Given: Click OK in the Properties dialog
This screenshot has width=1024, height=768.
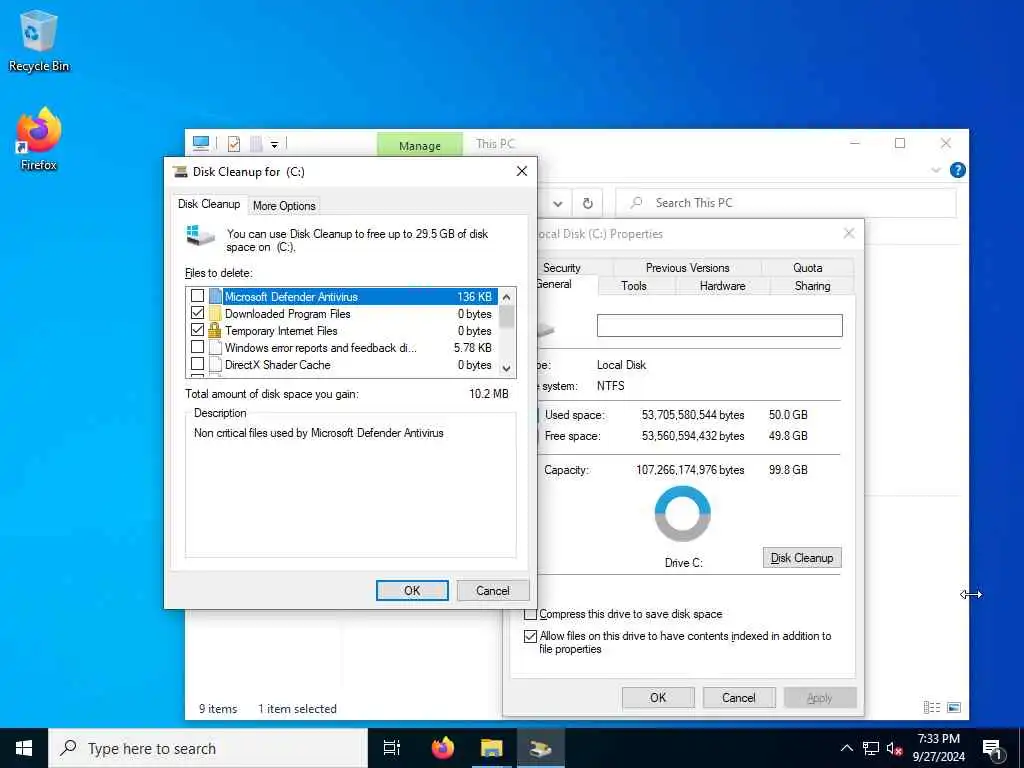Looking at the screenshot, I should click(x=658, y=697).
